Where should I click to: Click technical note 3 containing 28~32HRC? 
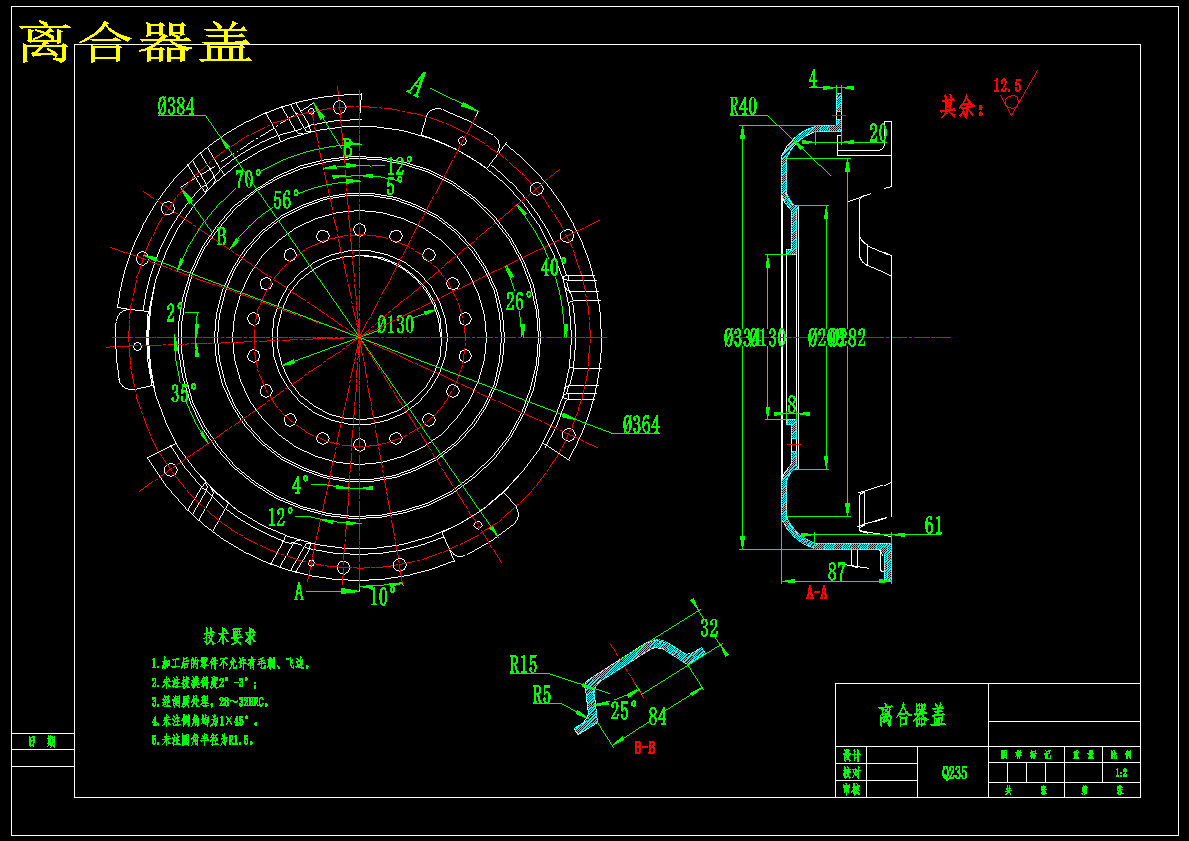[x=210, y=701]
